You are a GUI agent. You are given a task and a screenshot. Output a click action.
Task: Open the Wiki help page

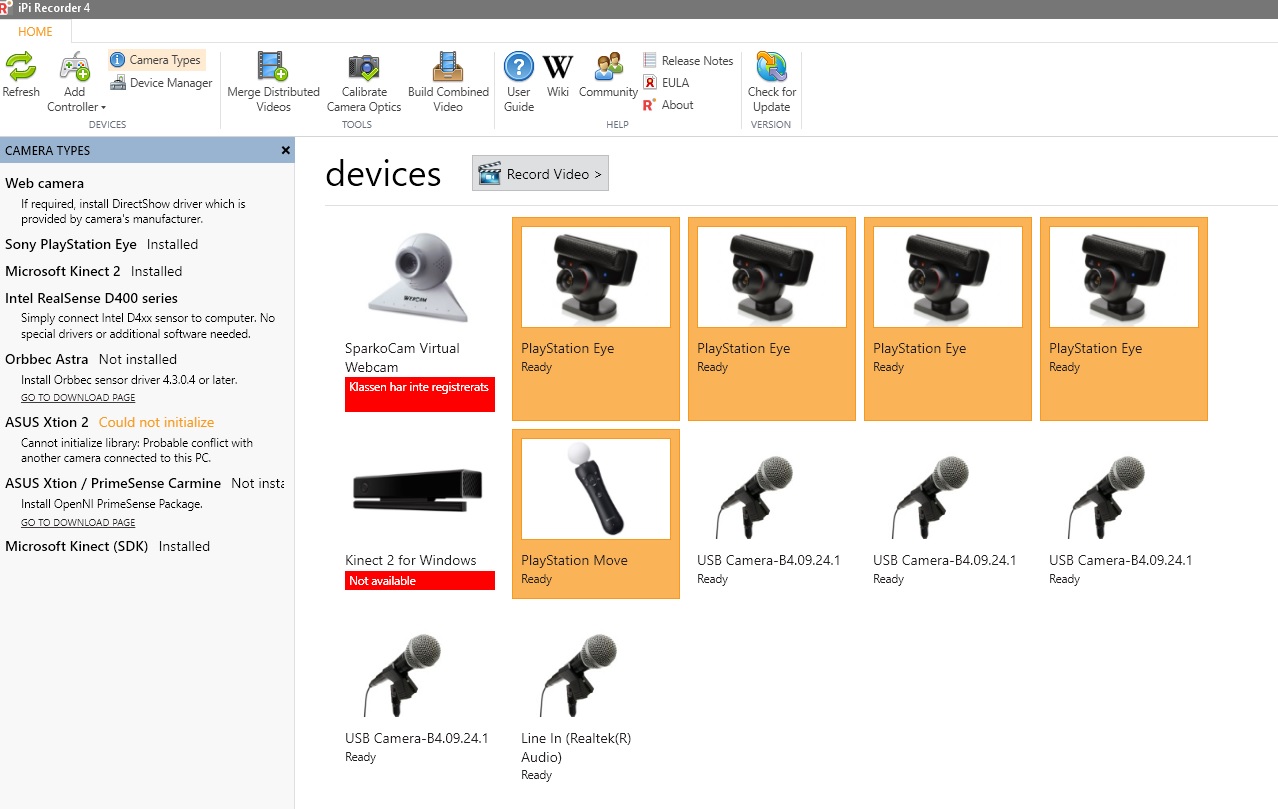(558, 76)
